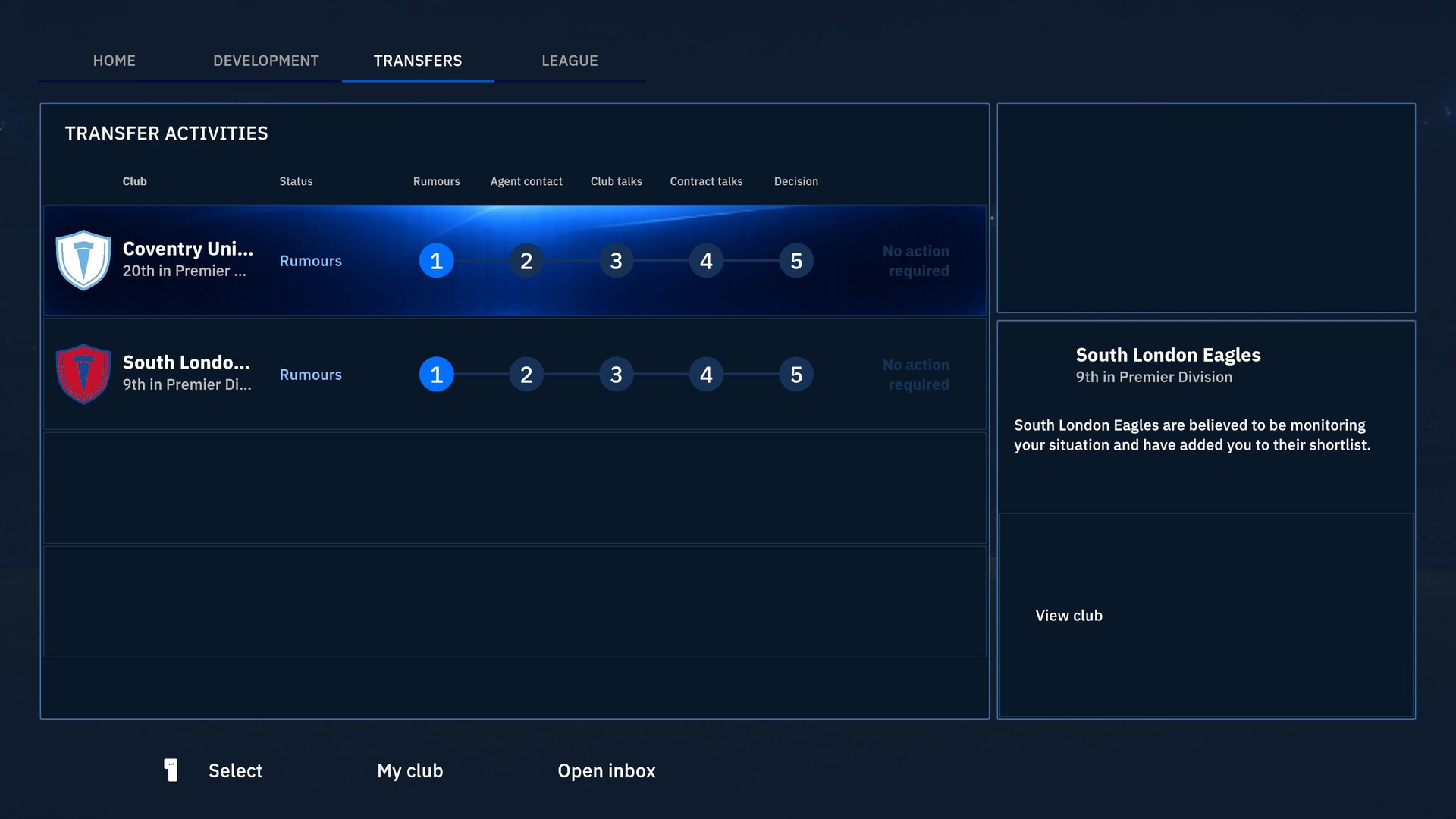Click the Club talks column header
Image resolution: width=1456 pixels, height=819 pixels.
[x=617, y=181]
